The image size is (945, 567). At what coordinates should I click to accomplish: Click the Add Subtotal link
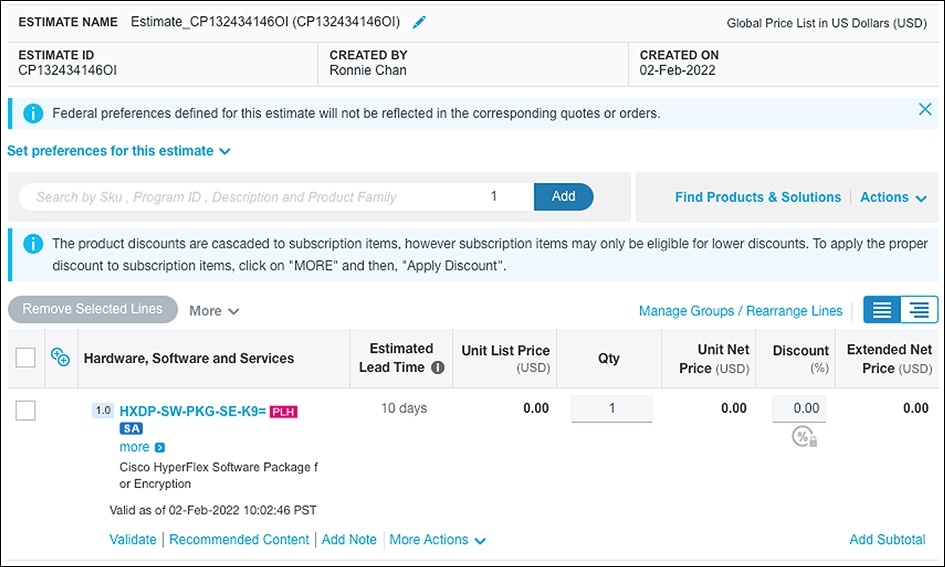887,540
